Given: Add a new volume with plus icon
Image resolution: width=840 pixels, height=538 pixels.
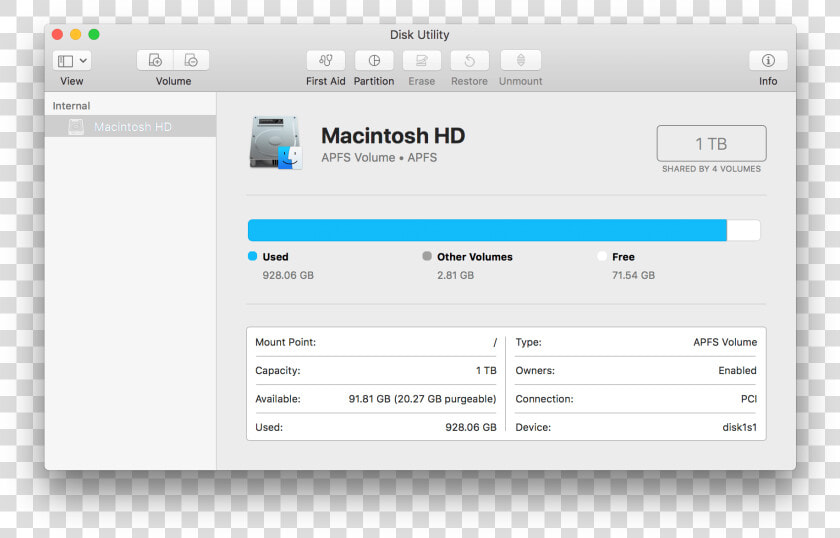Looking at the screenshot, I should (x=155, y=61).
